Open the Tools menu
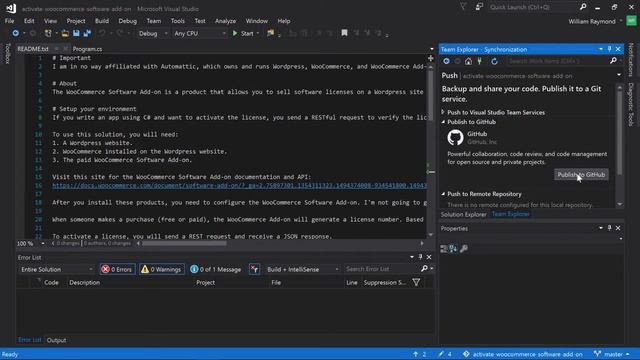The width and height of the screenshot is (640, 360). point(178,21)
